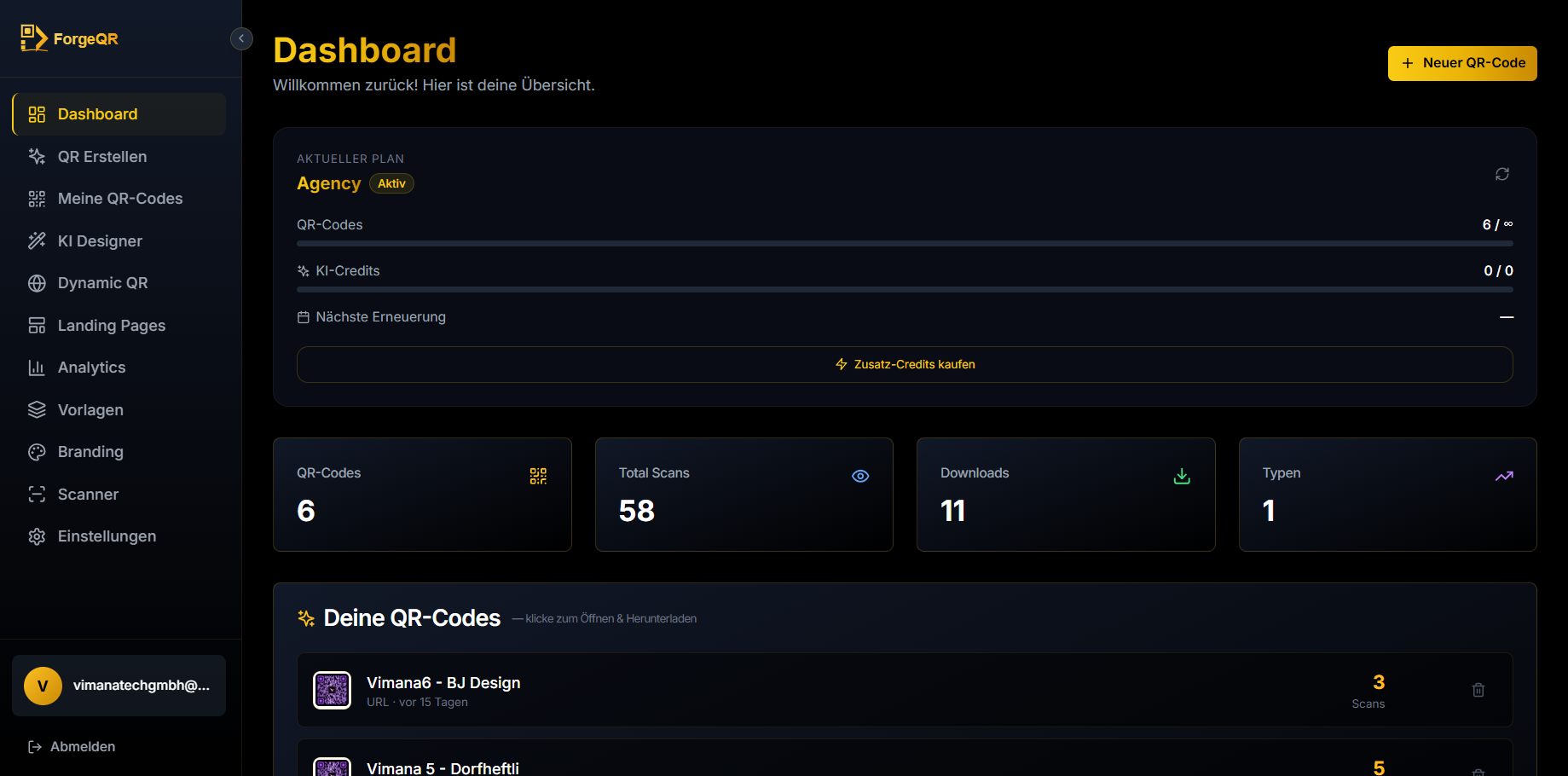Click the KI-Credits progress bar

pos(905,289)
